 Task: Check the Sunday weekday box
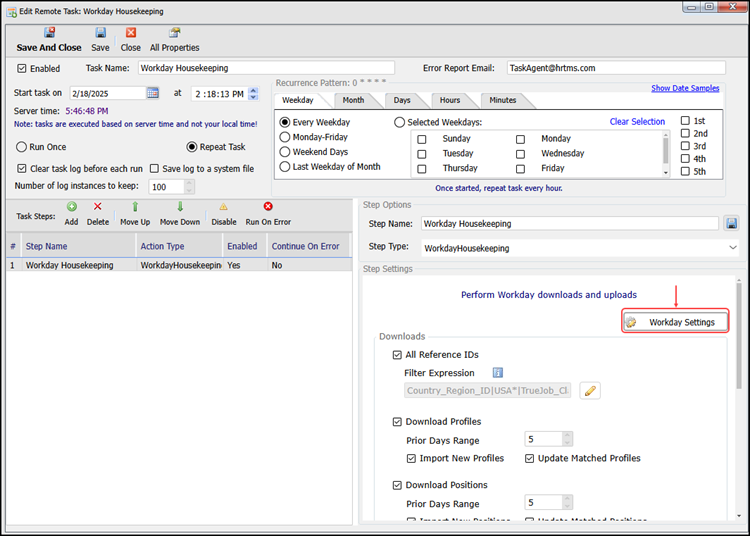(422, 139)
